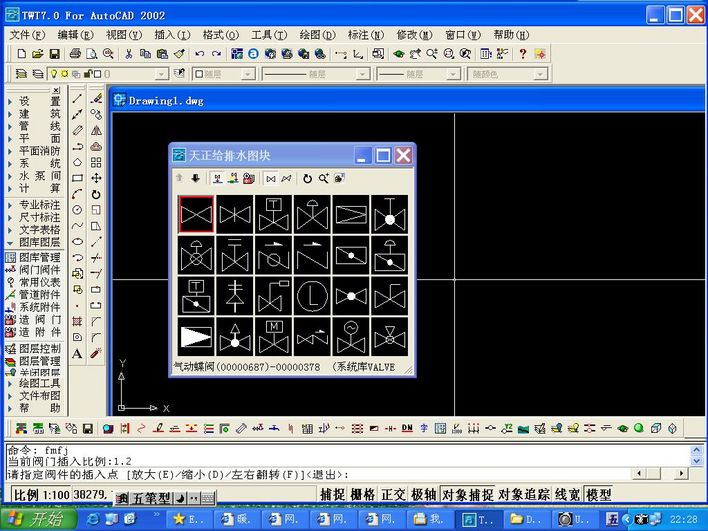Open the 绘图 menu
The image size is (708, 531).
click(318, 35)
